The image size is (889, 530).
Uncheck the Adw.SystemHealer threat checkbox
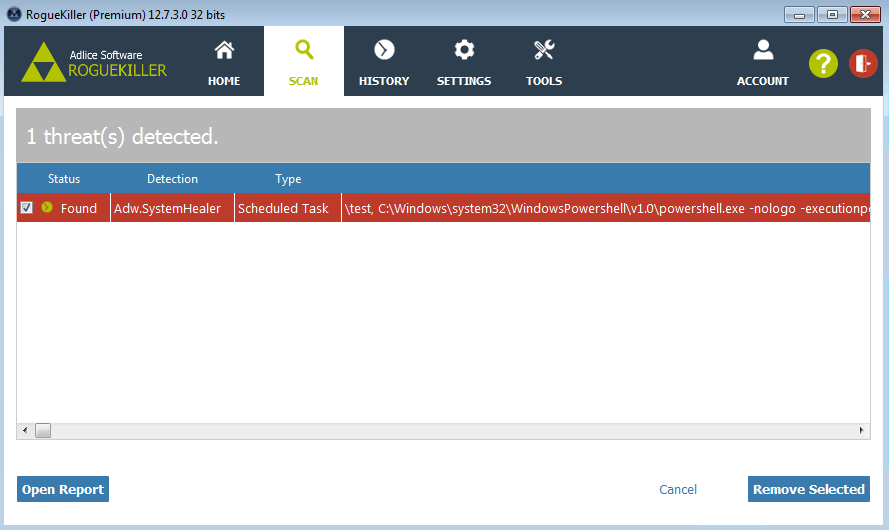[x=27, y=208]
